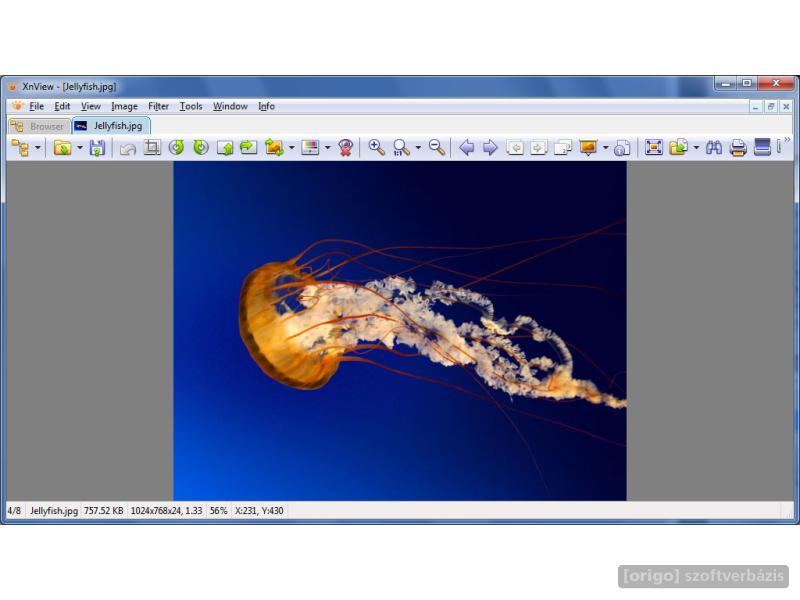The height and width of the screenshot is (600, 800).
Task: Open the folder tree browser icon
Action: [x=20, y=148]
